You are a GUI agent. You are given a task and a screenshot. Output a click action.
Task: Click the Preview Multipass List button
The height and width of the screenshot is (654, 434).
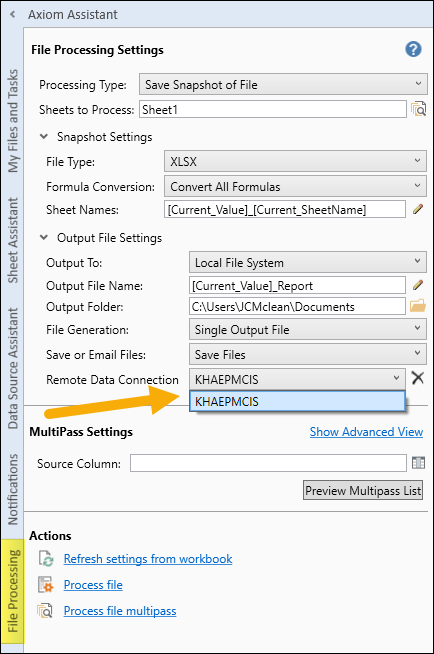(363, 490)
